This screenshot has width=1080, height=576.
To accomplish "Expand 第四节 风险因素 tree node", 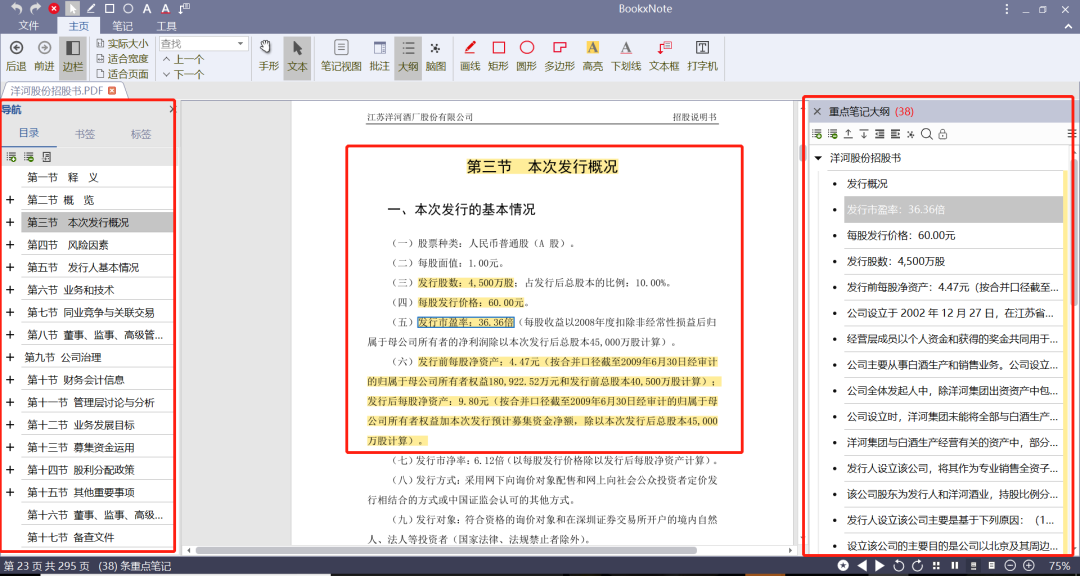I will [10, 245].
